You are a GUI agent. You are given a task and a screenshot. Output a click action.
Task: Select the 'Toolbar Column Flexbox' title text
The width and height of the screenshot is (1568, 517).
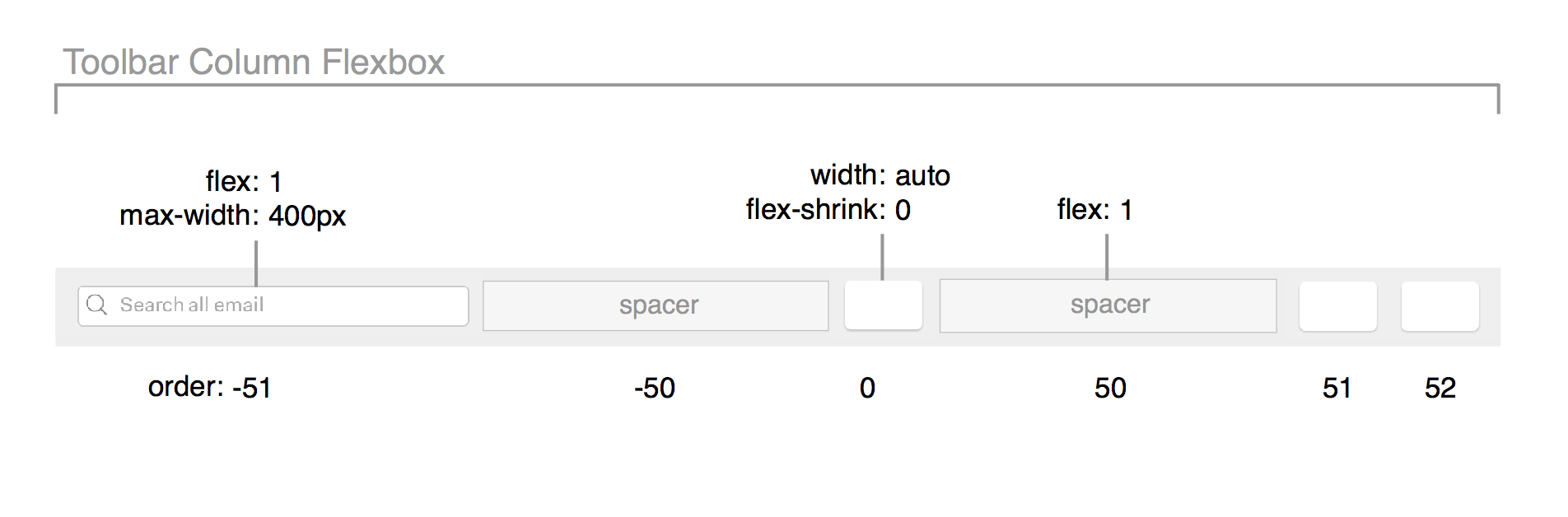pyautogui.click(x=254, y=62)
